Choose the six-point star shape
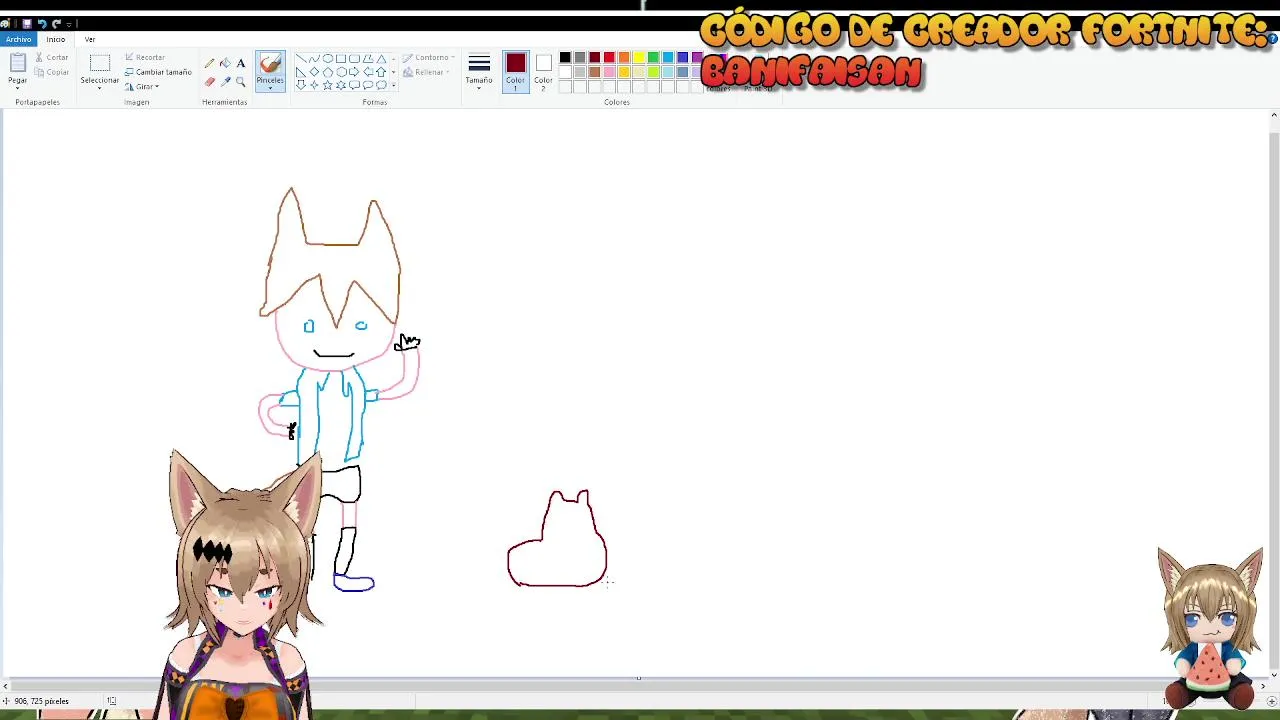This screenshot has width=1280, height=720. pos(341,85)
